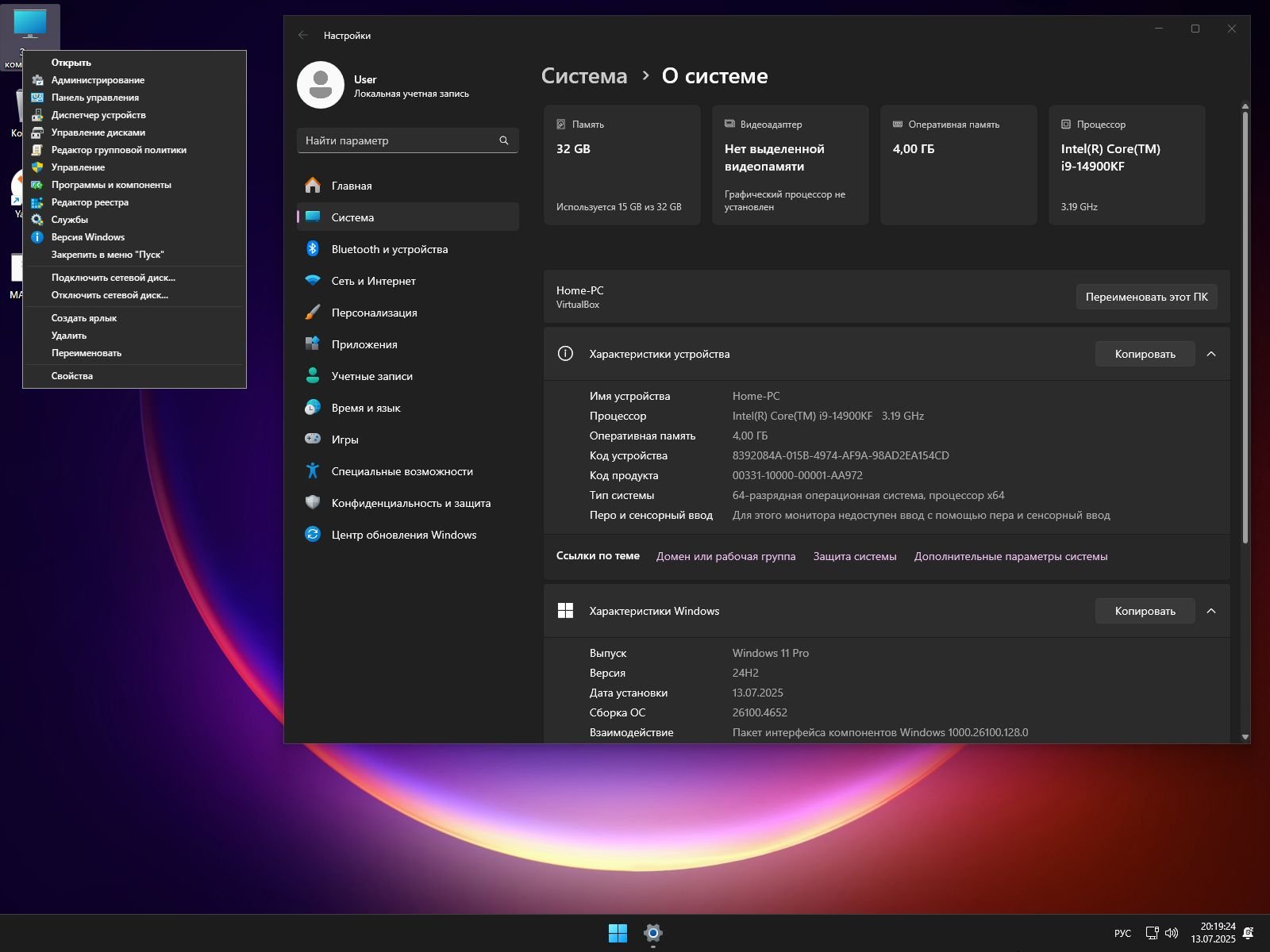Click the scrollbar down arrow in Settings
The width and height of the screenshot is (1270, 952).
(1245, 737)
